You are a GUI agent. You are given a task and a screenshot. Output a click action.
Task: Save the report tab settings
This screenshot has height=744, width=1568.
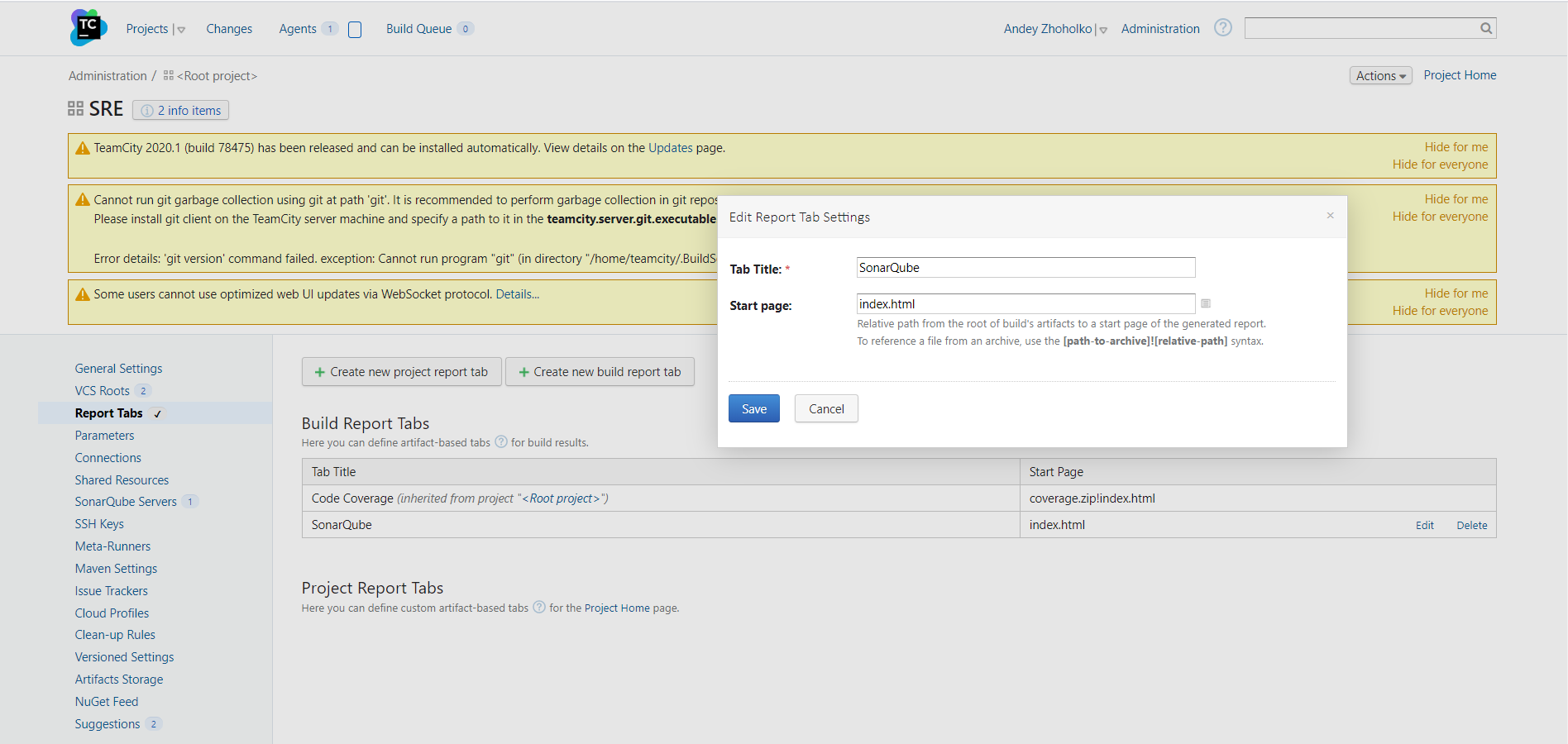coord(754,408)
